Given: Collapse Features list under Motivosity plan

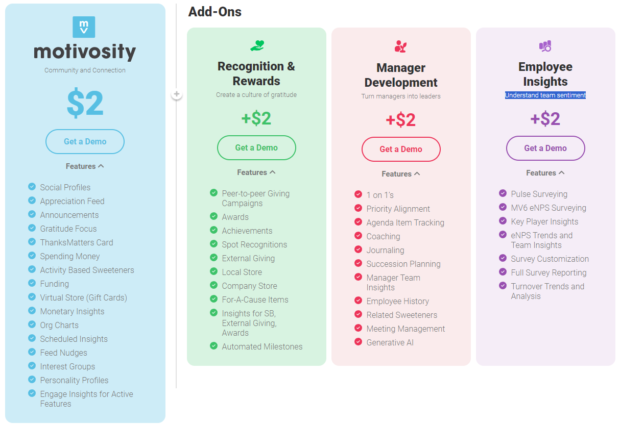Looking at the screenshot, I should (85, 167).
